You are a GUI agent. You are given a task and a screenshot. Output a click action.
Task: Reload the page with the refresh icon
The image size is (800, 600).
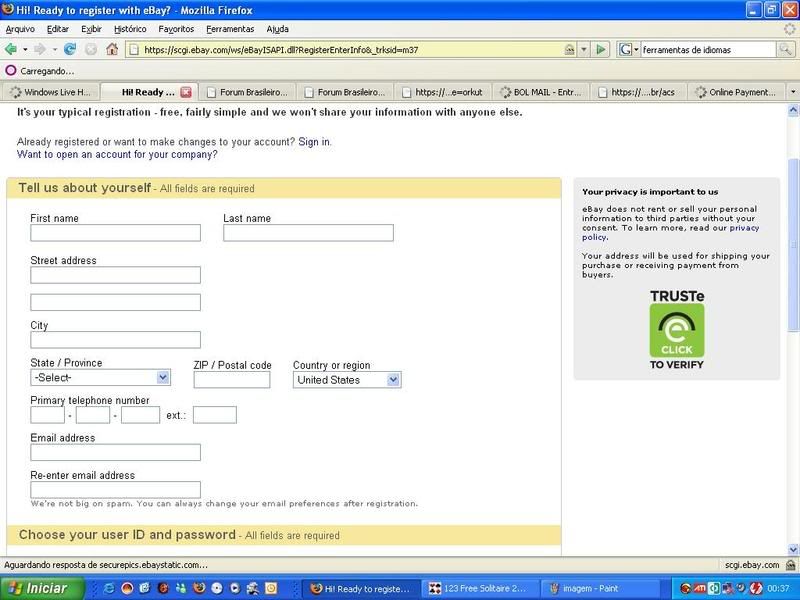[70, 49]
